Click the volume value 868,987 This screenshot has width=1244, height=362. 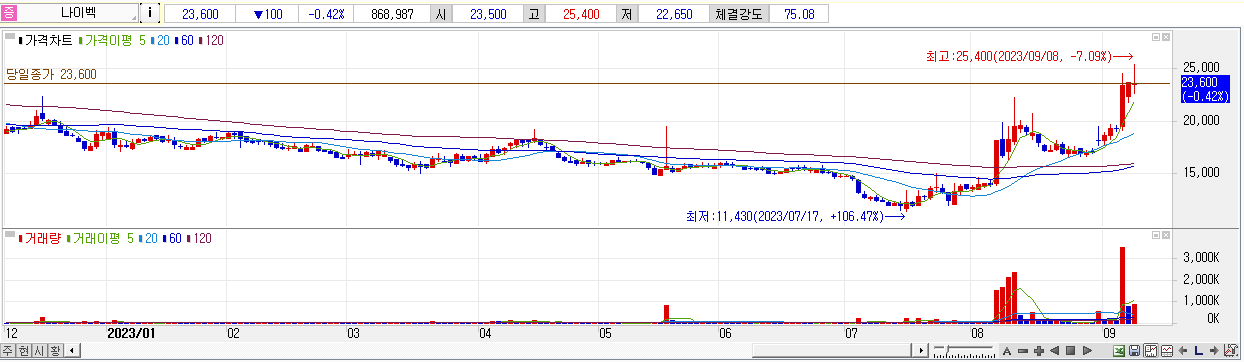point(392,14)
